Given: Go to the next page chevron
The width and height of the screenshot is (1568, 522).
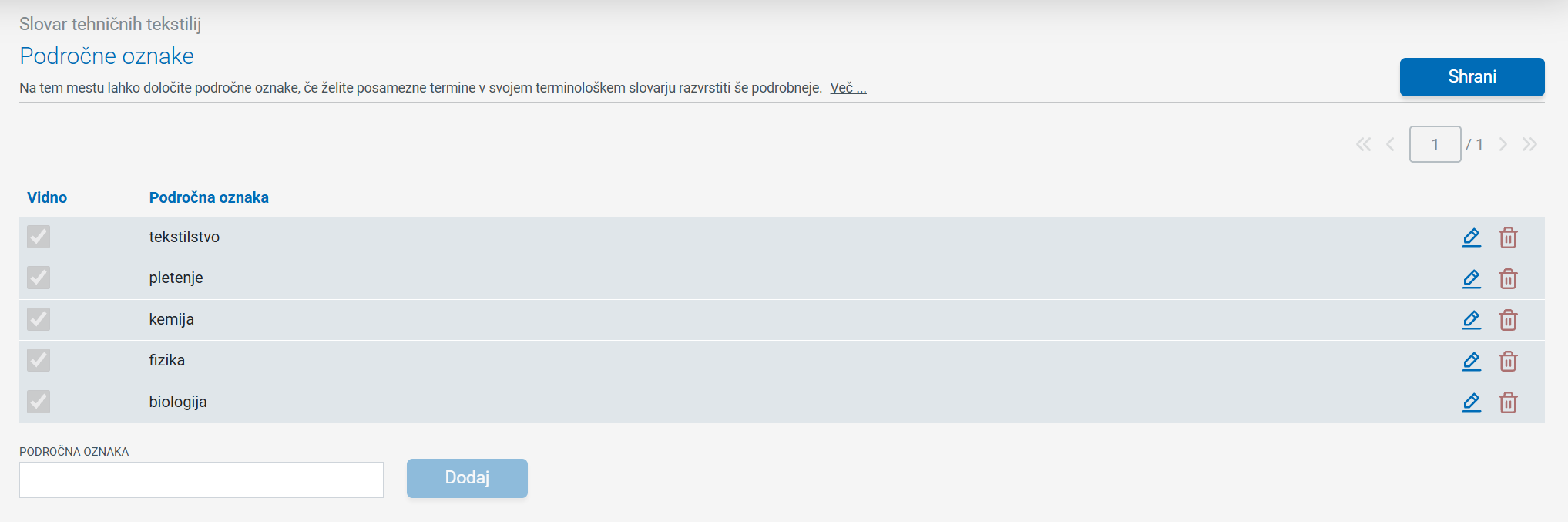Looking at the screenshot, I should click(x=1503, y=144).
